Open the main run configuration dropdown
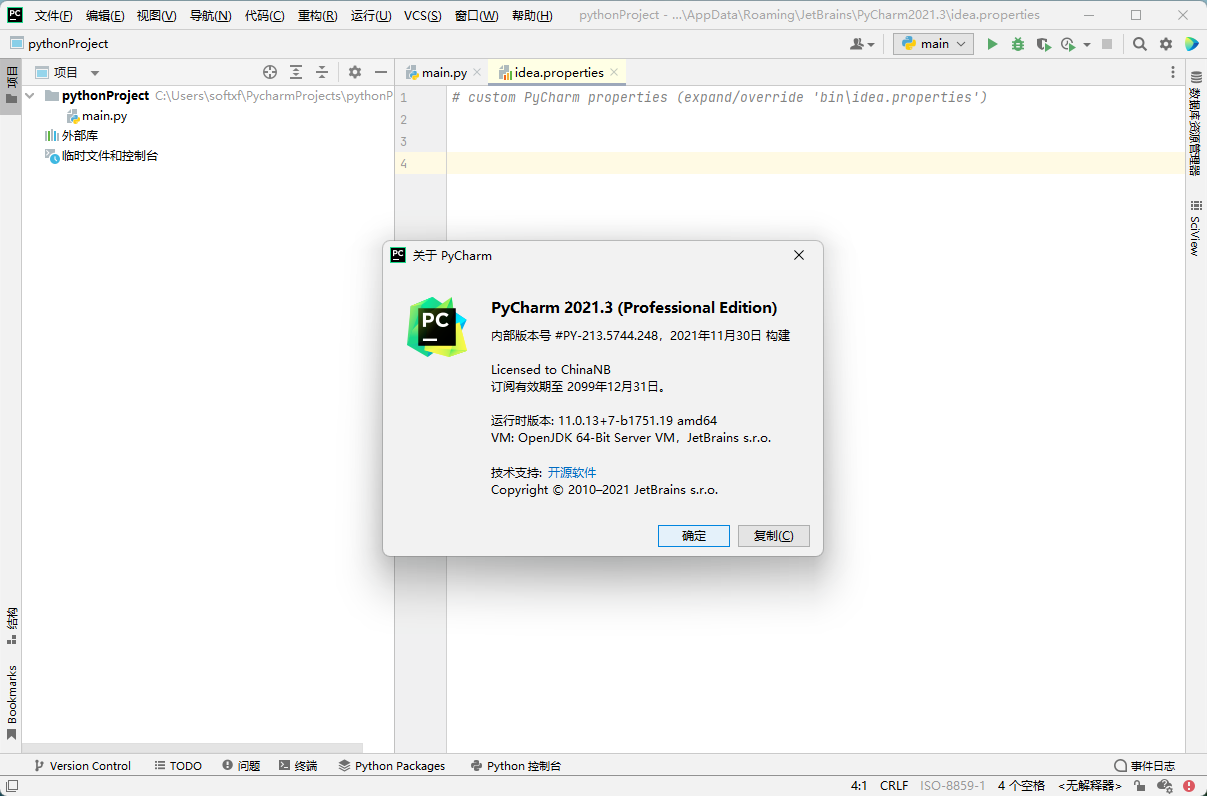This screenshot has width=1207, height=796. (x=933, y=44)
